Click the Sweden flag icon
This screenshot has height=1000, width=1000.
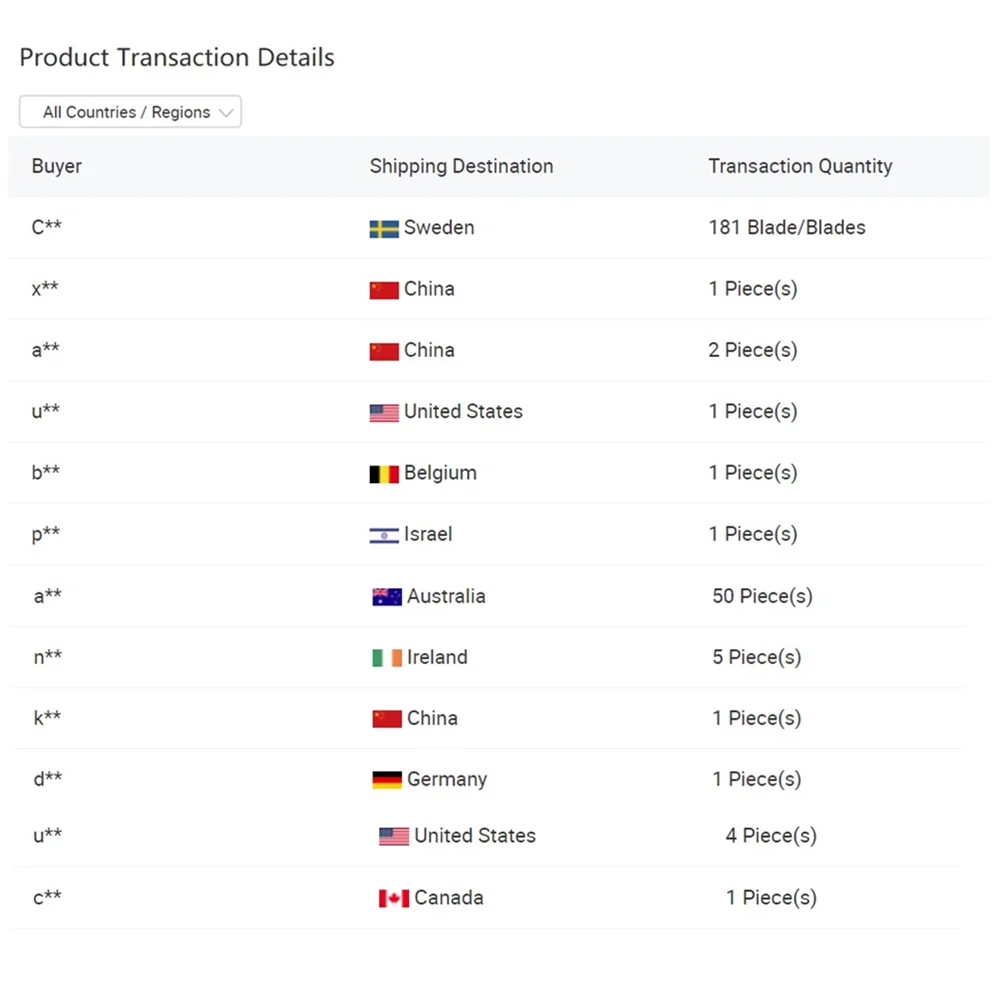(x=384, y=229)
